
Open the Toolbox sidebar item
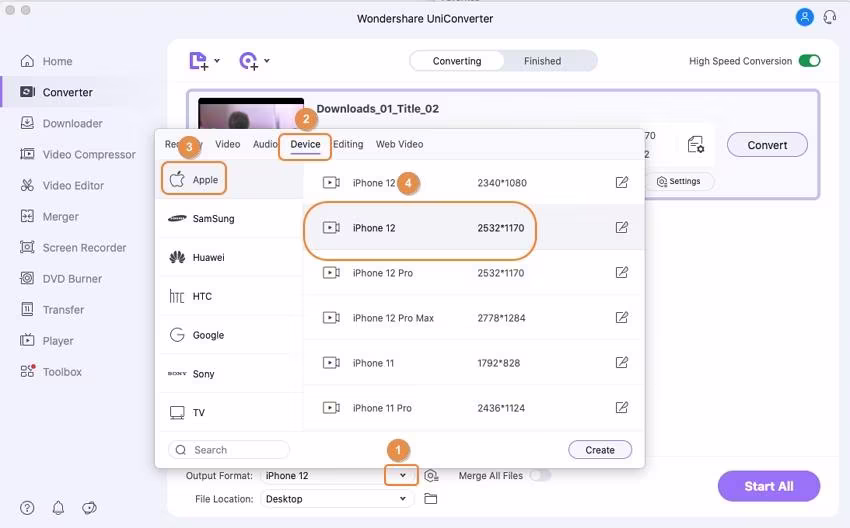tap(51, 372)
